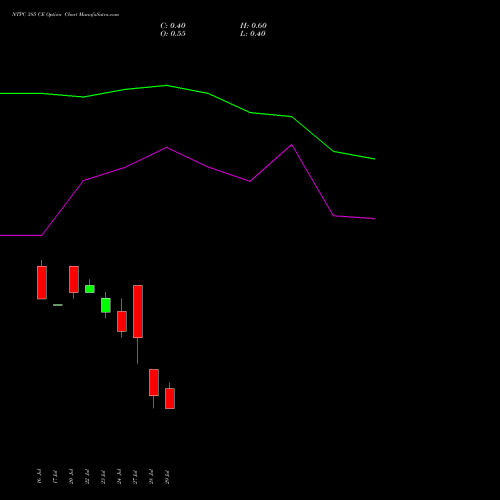
Task: Click the last red candle at 29 Jul
Action: [170, 398]
